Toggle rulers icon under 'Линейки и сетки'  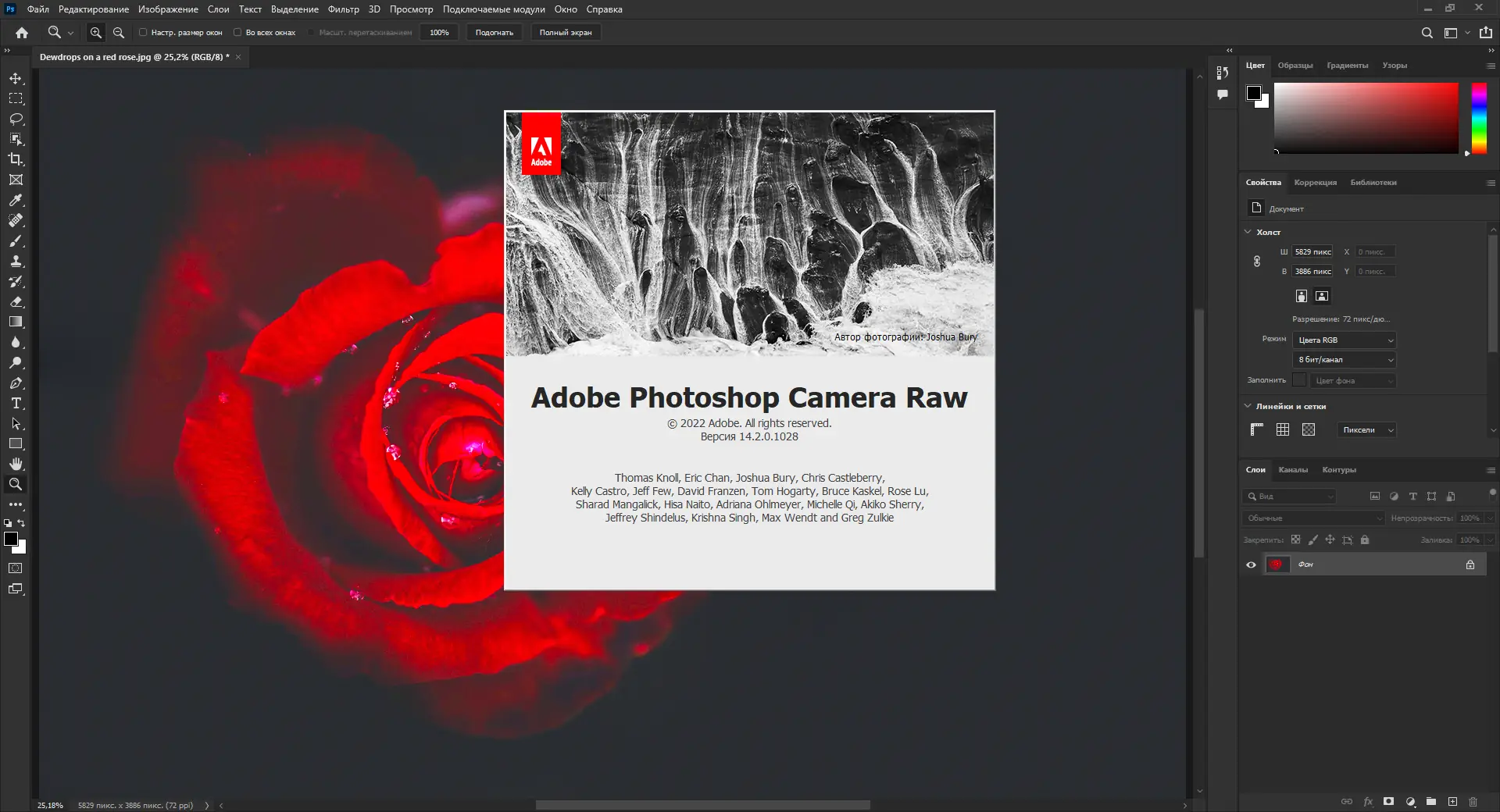tap(1256, 429)
